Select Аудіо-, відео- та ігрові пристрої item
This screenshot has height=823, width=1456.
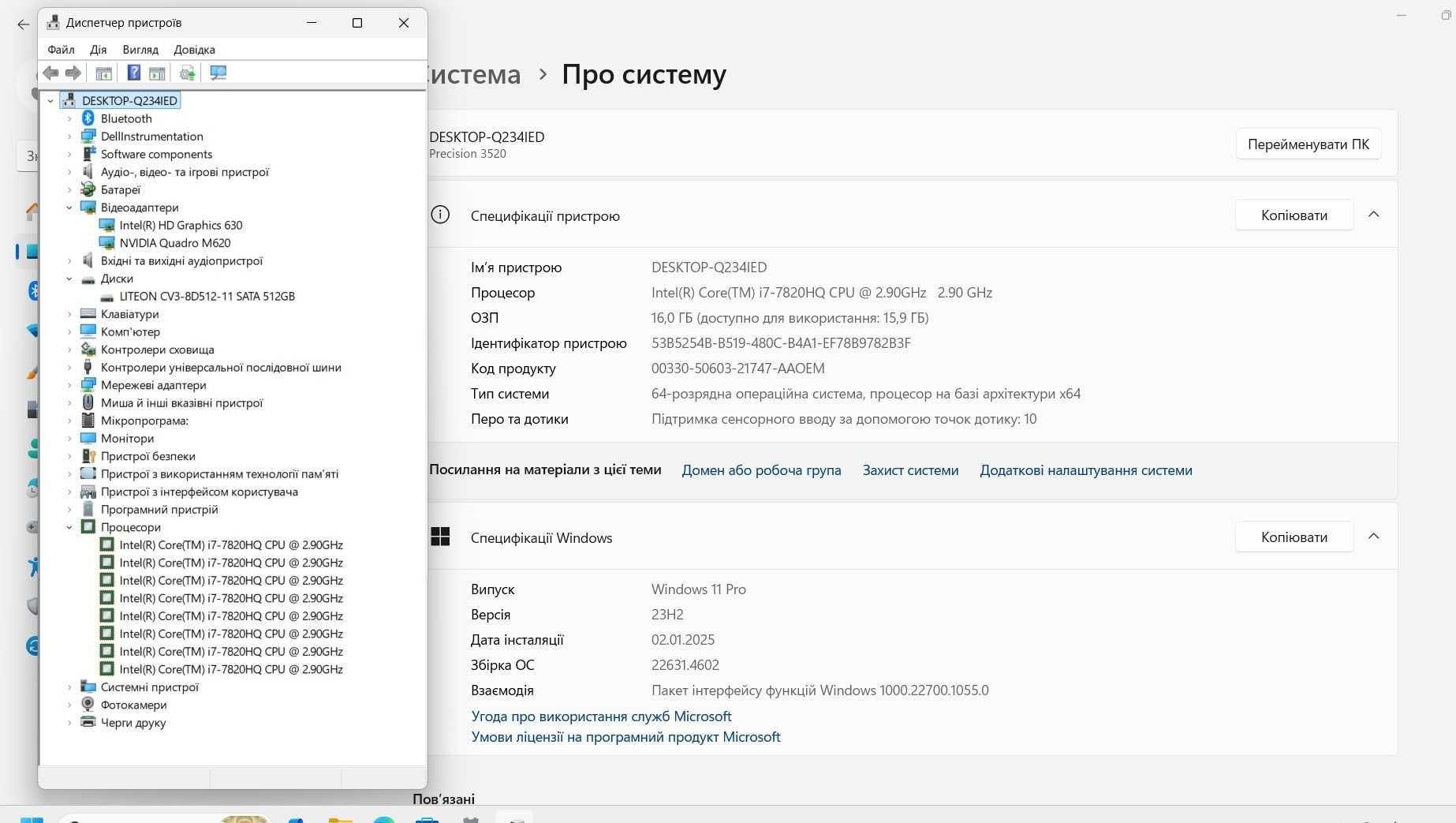click(185, 172)
